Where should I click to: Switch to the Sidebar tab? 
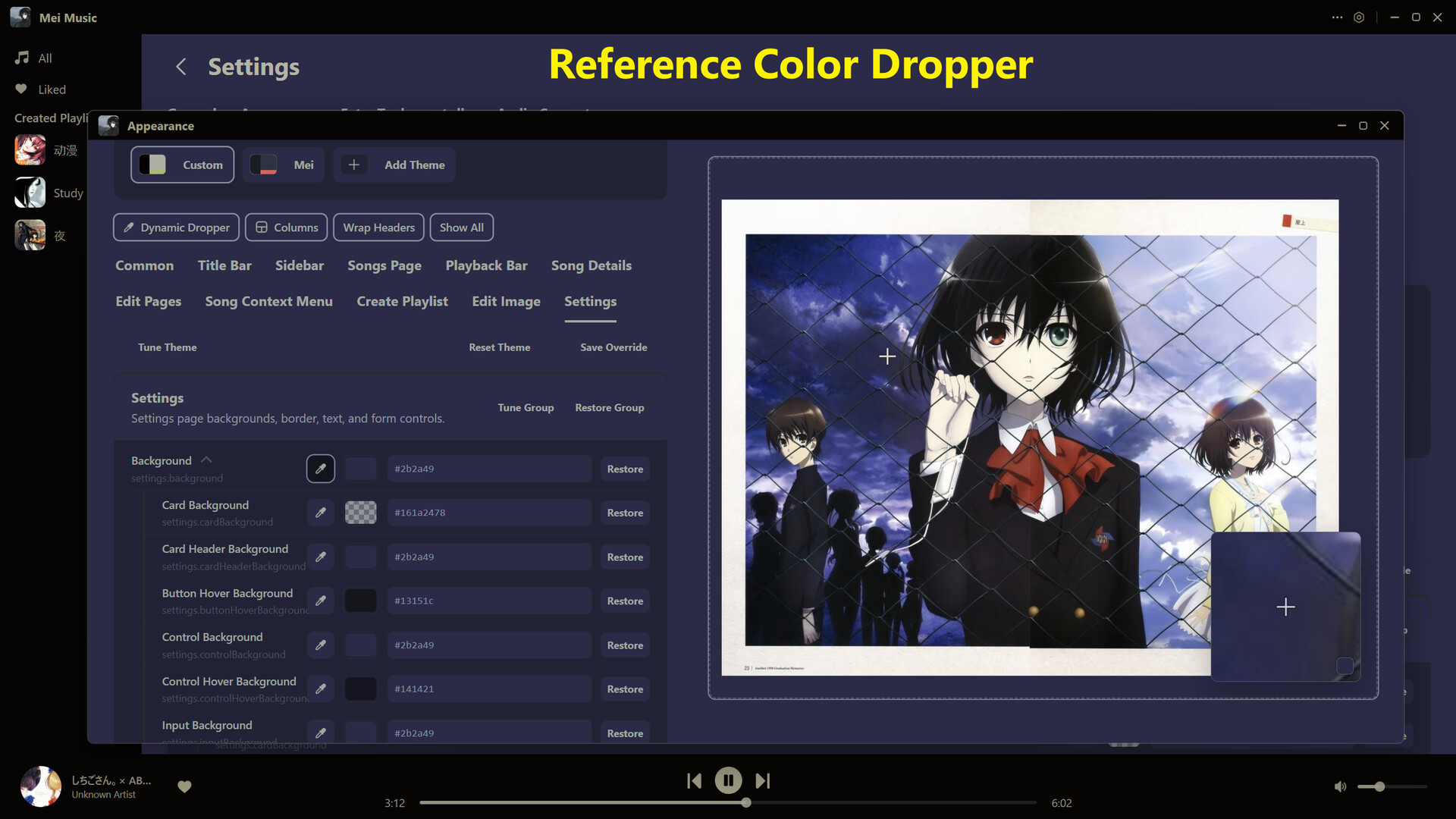[299, 265]
